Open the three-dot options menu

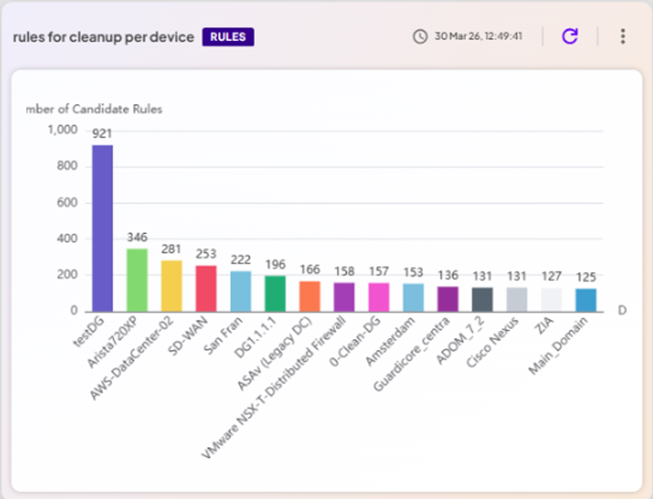[622, 36]
